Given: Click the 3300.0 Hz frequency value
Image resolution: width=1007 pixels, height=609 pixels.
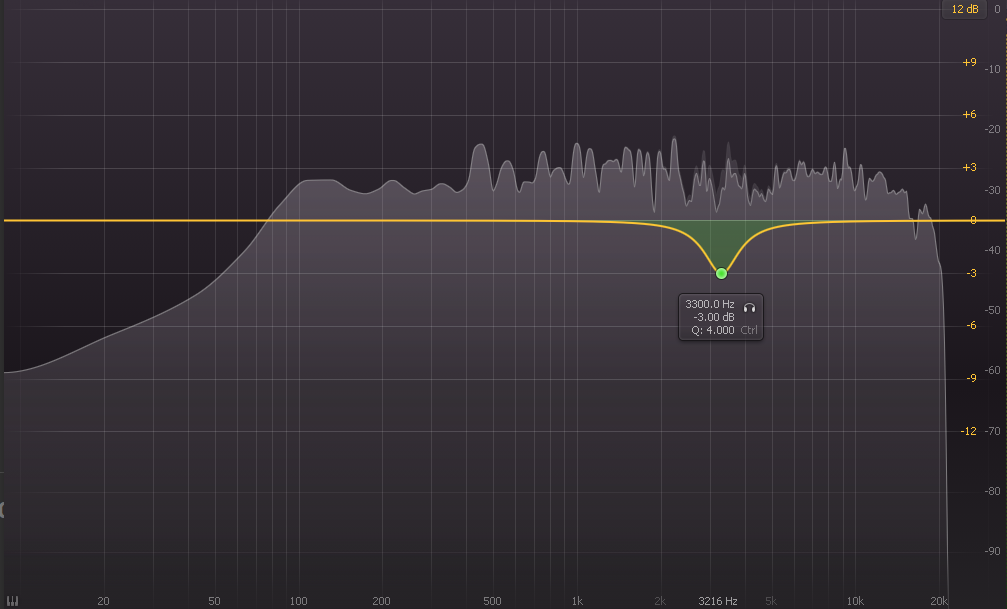Looking at the screenshot, I should click(709, 304).
